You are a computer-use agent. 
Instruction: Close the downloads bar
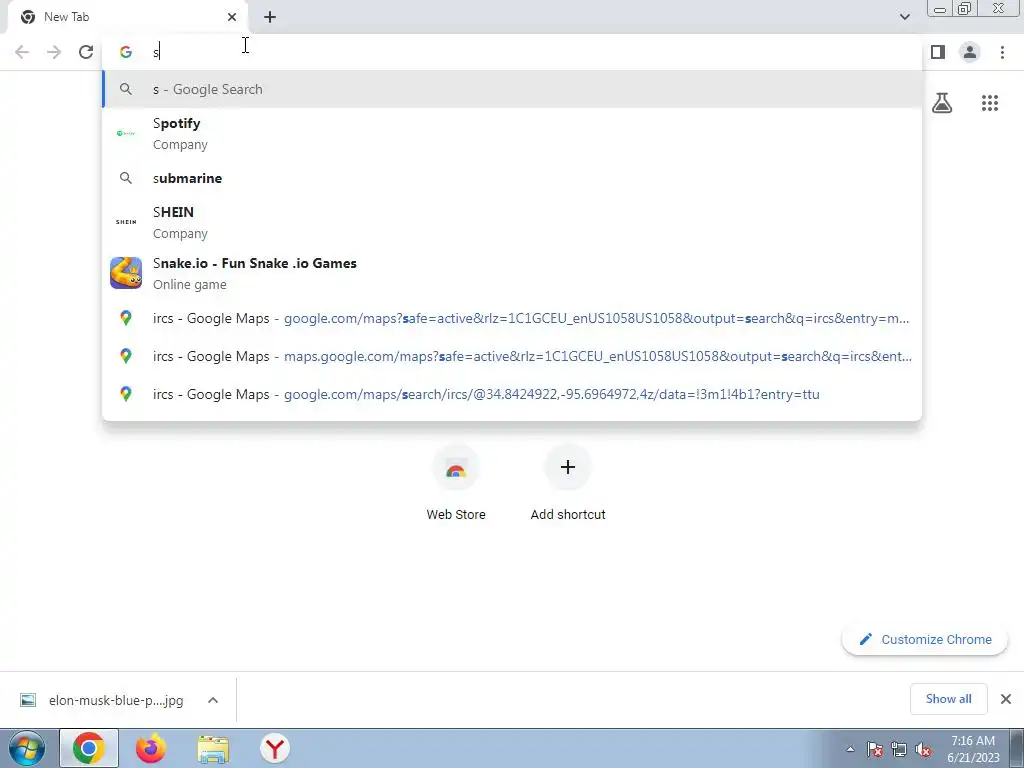1006,699
